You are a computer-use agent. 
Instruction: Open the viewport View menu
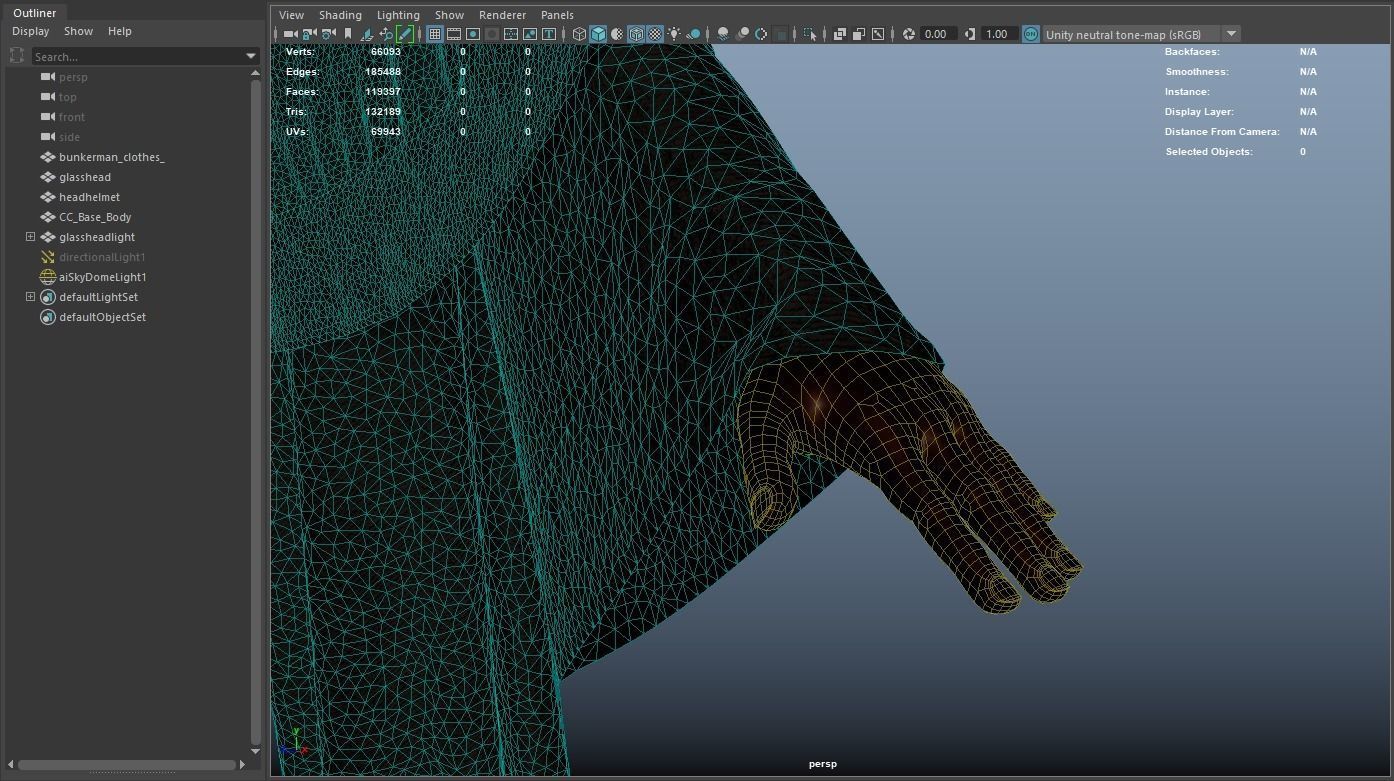click(x=291, y=15)
